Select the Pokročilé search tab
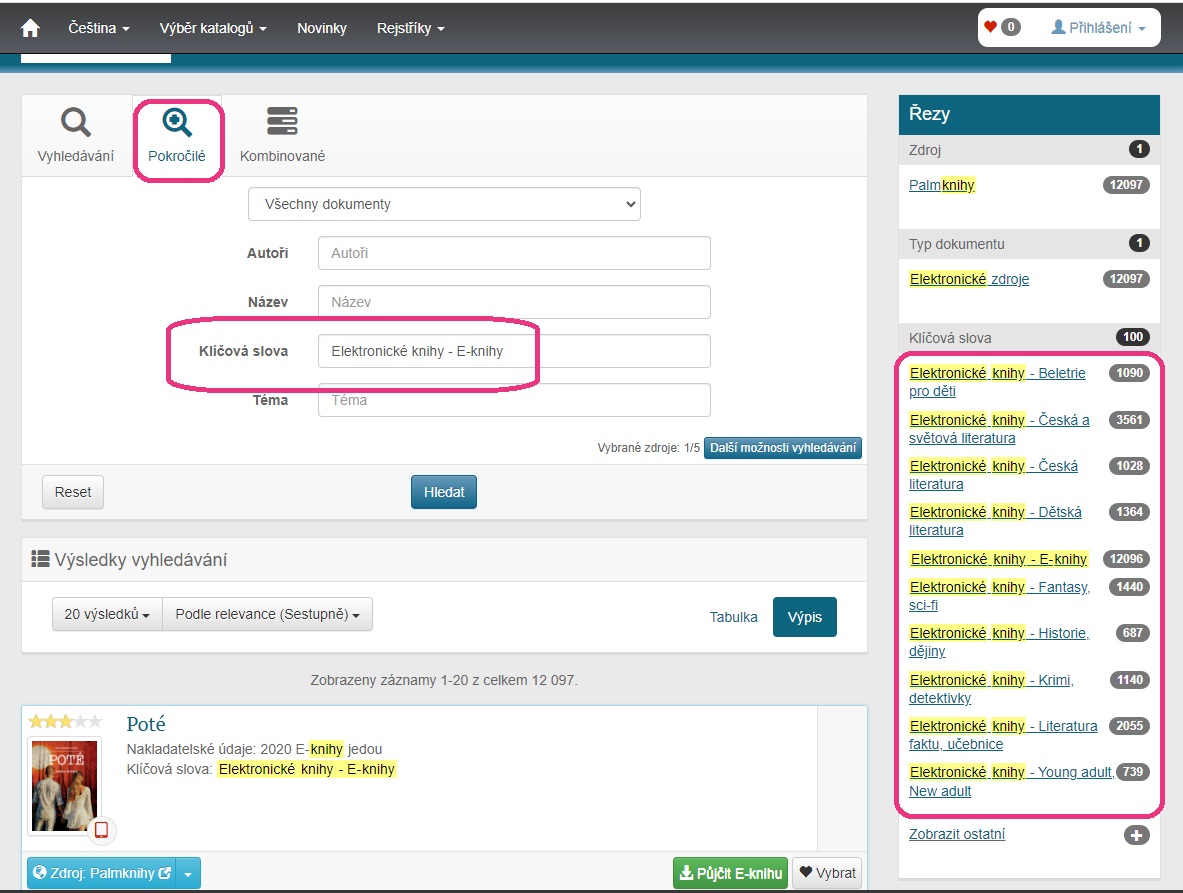Viewport: 1183px width, 893px height. (177, 135)
